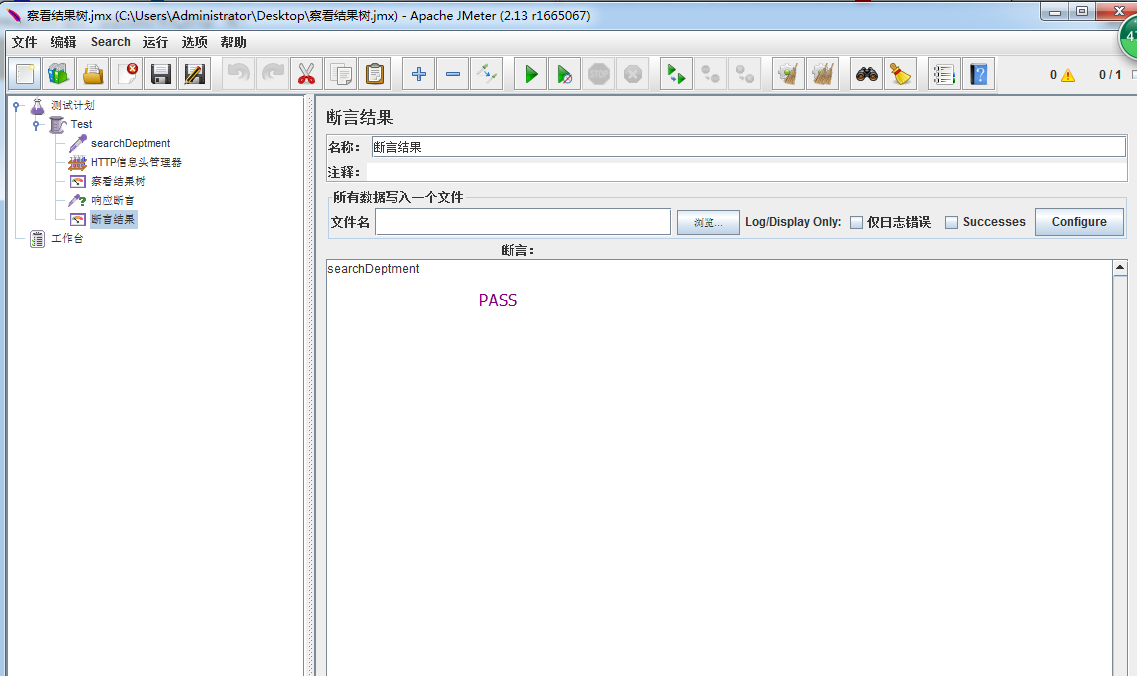Click the 浏览... browse button
The image size is (1137, 676).
[708, 222]
